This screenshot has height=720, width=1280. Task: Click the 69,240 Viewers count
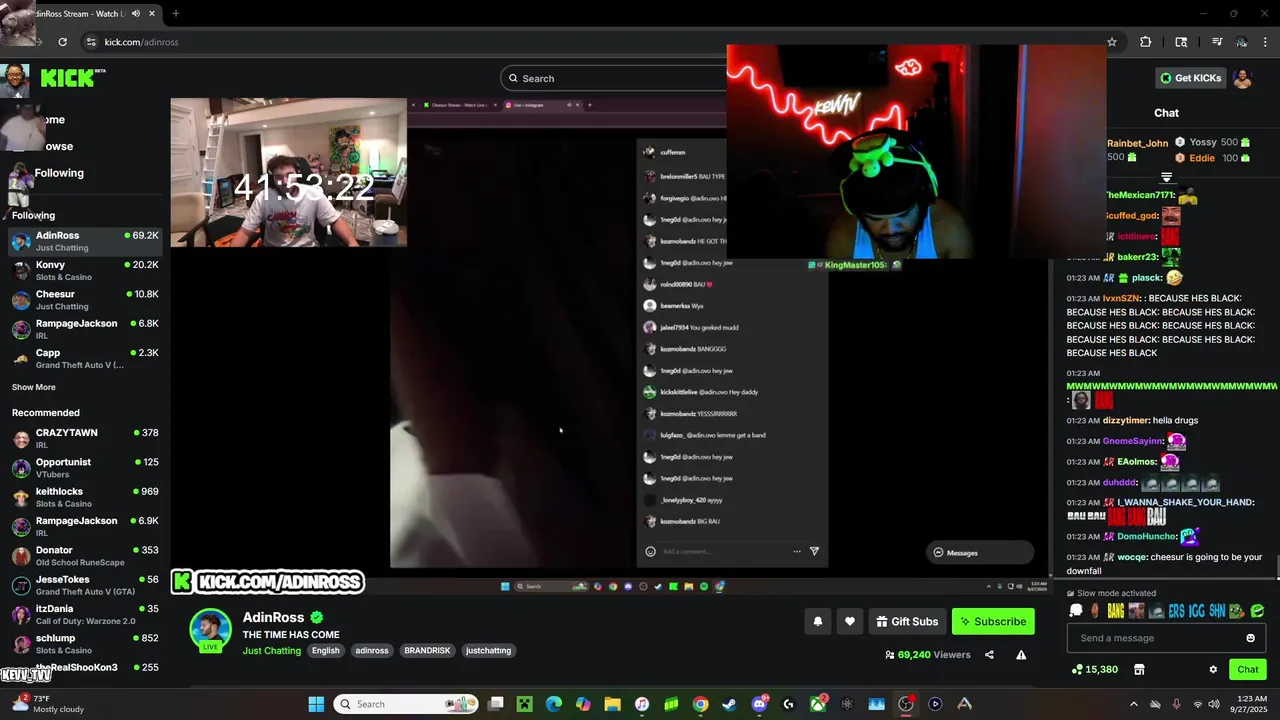pyautogui.click(x=927, y=655)
